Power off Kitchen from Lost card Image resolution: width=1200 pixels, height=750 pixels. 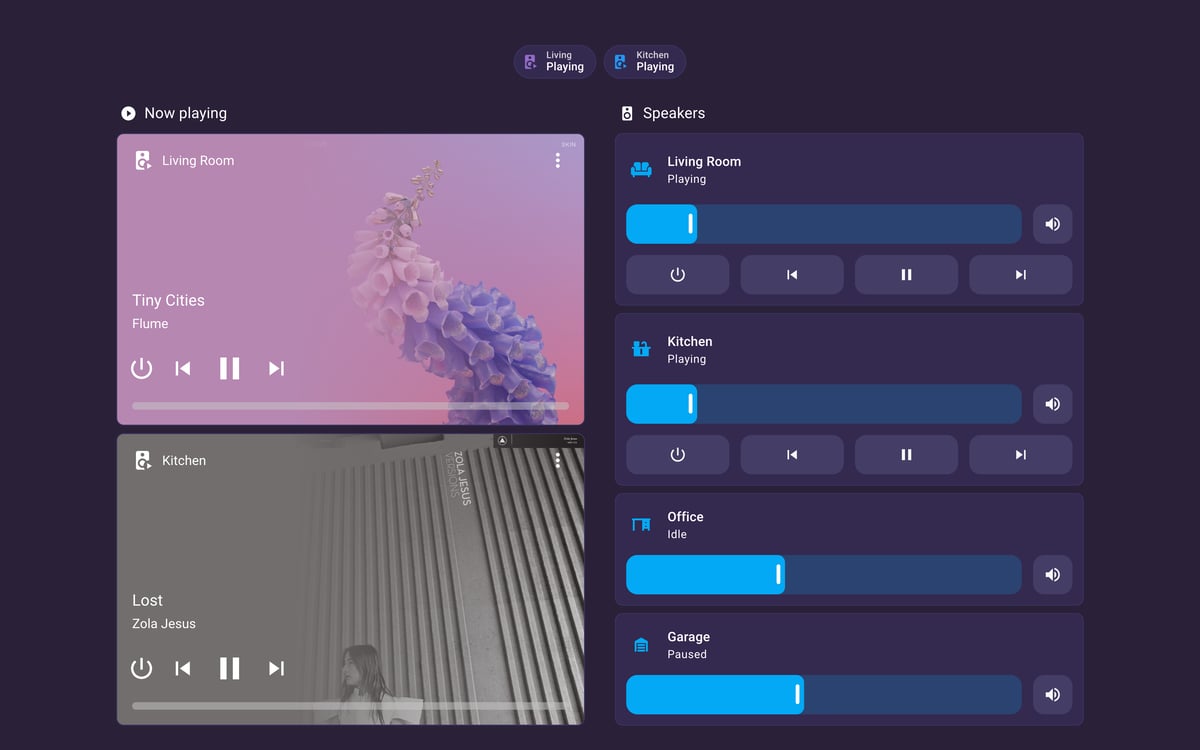click(x=142, y=668)
